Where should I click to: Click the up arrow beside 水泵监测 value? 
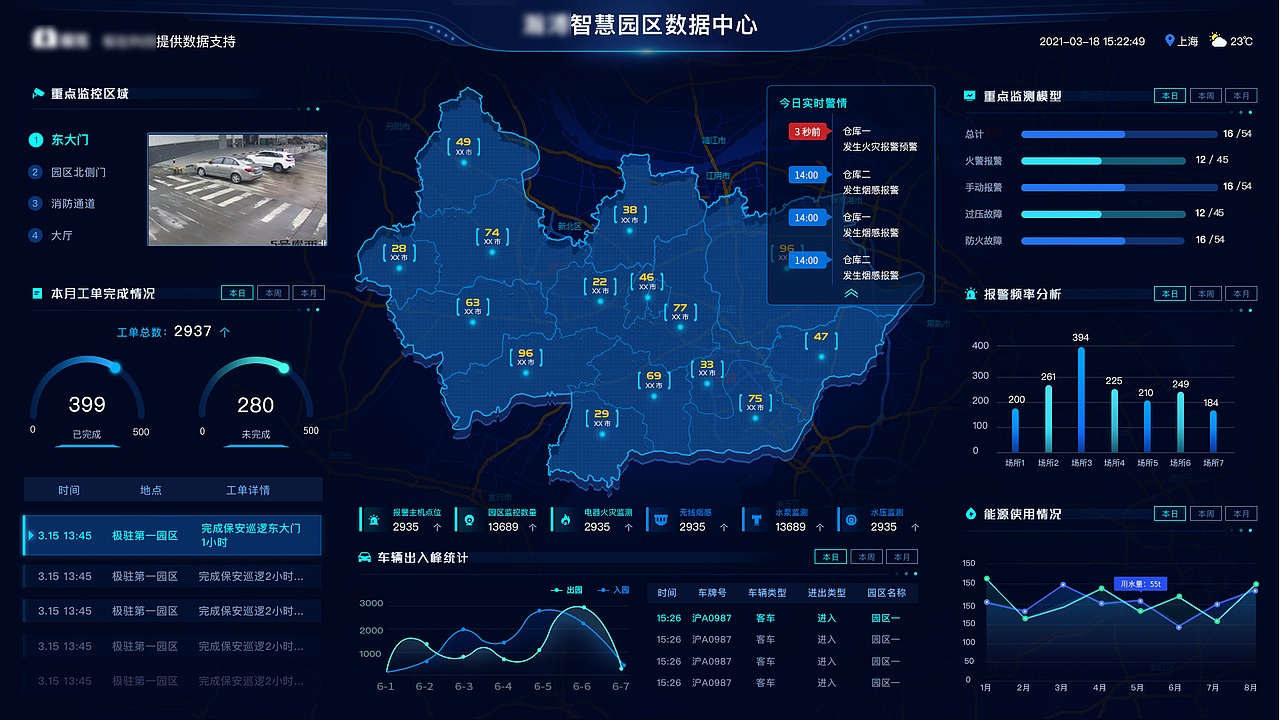(820, 527)
